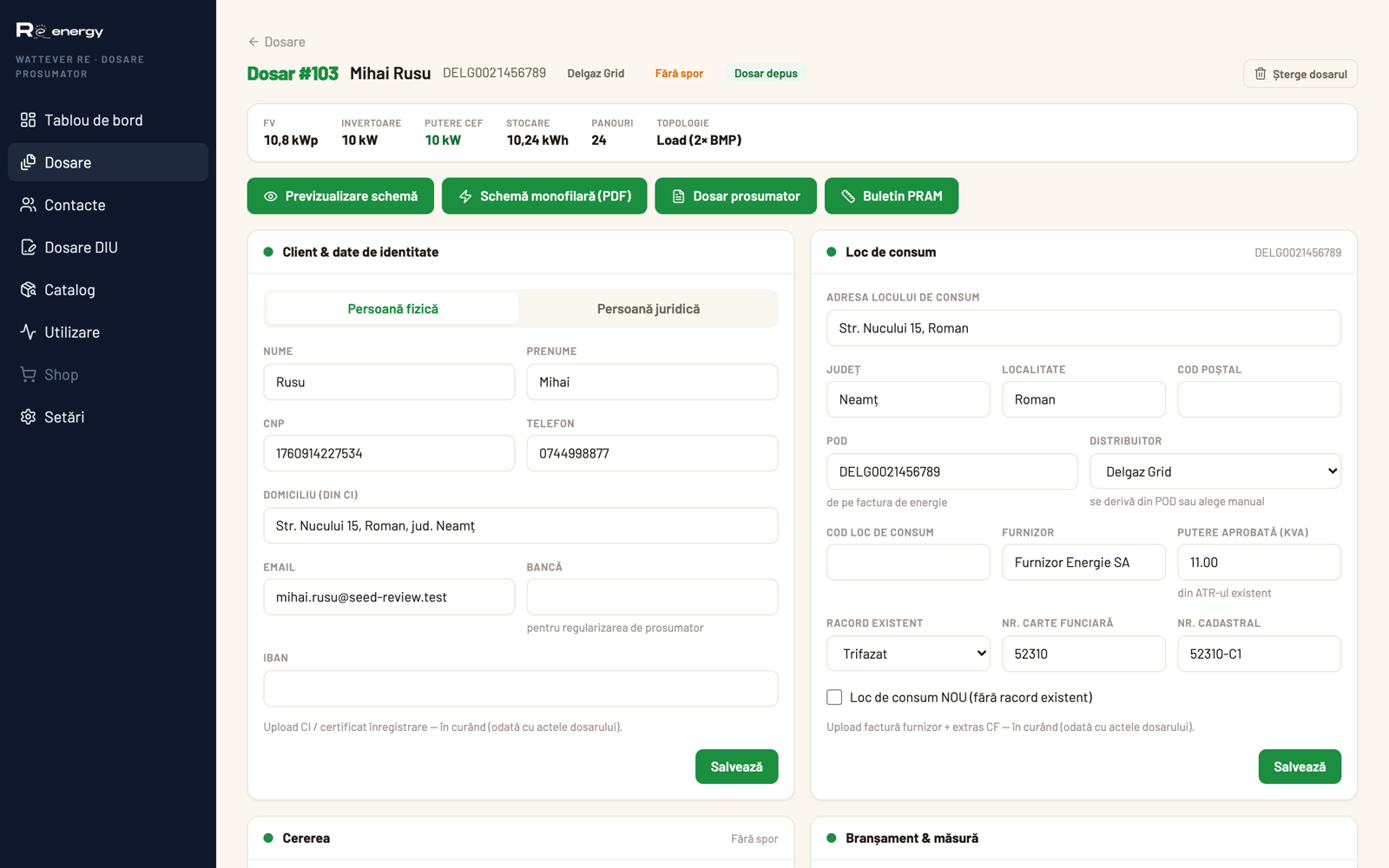Open Utilizare activity icon
Image resolution: width=1389 pixels, height=868 pixels.
pyautogui.click(x=28, y=332)
